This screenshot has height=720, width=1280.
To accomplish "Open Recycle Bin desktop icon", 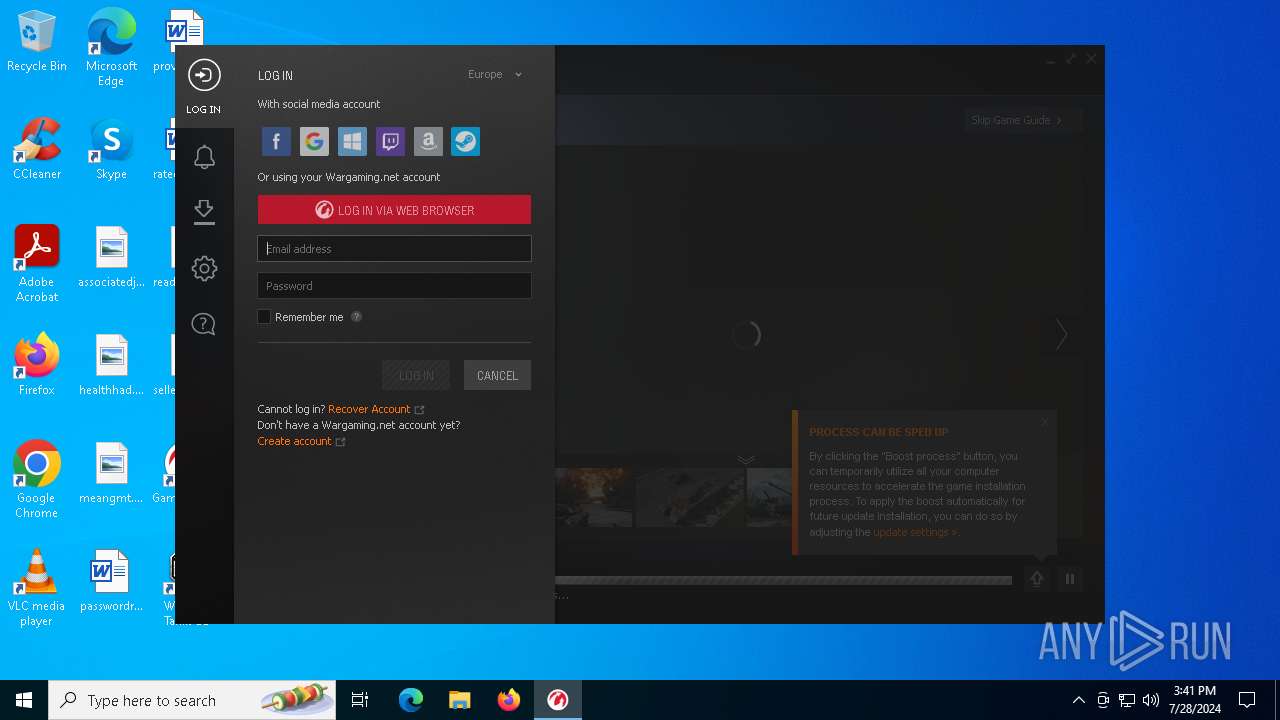I will coord(37,42).
